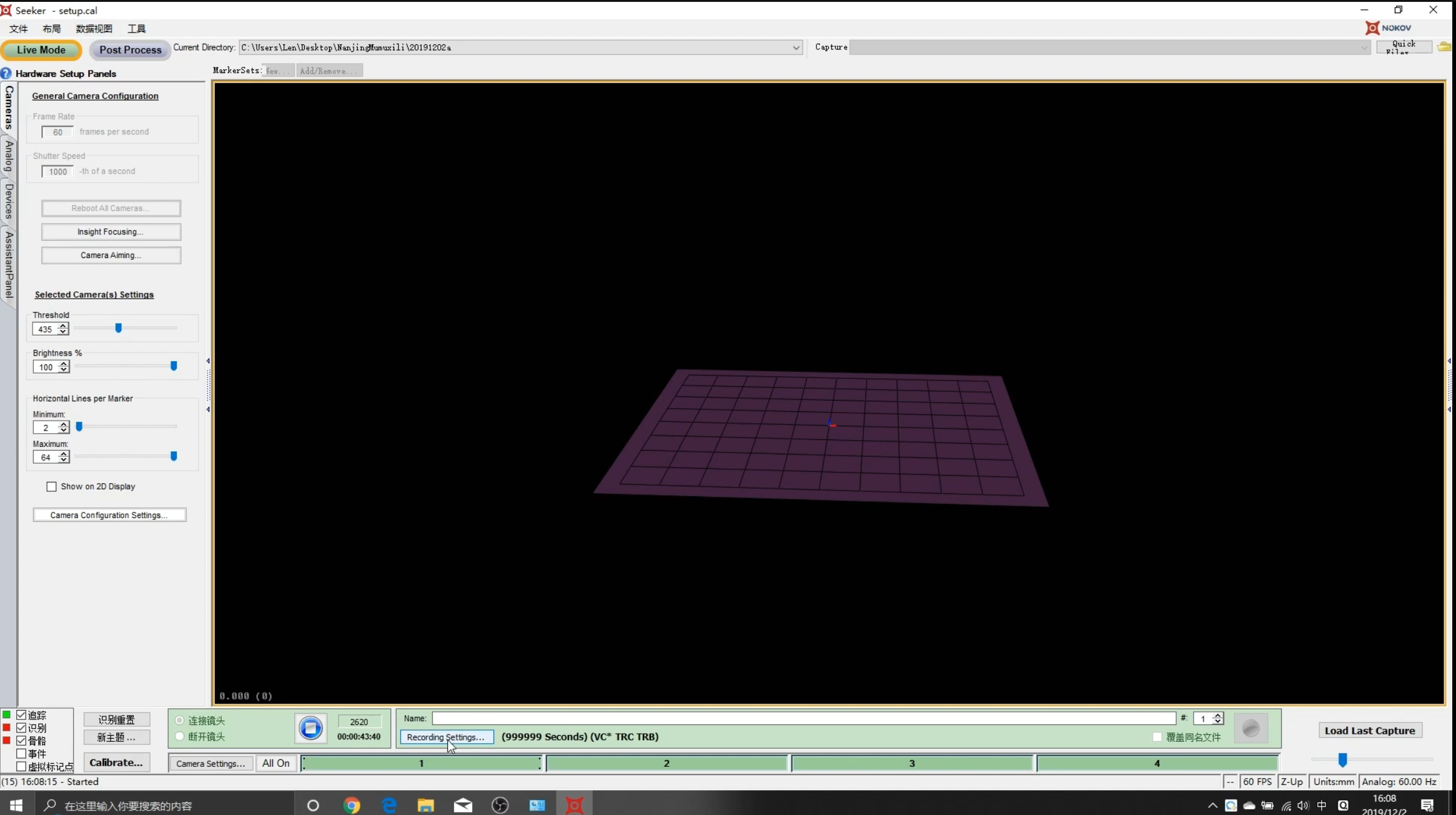Screen dimensions: 1456x815
Task: Increase the Threshold spinner value
Action: click(63, 326)
